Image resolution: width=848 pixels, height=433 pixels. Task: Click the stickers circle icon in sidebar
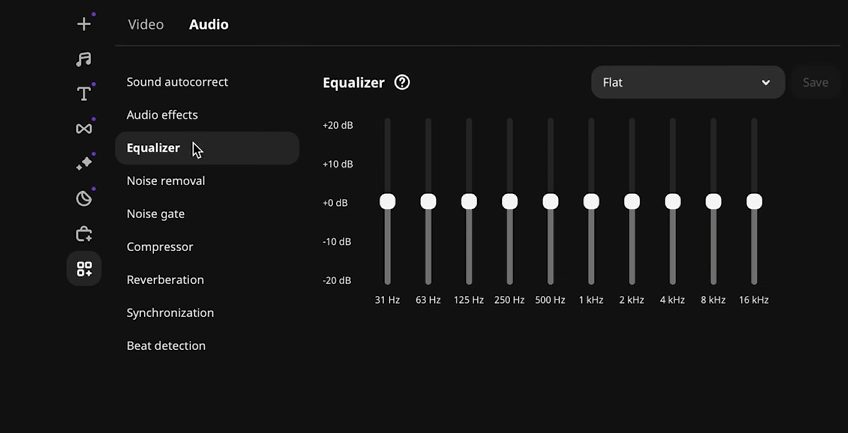pyautogui.click(x=84, y=198)
